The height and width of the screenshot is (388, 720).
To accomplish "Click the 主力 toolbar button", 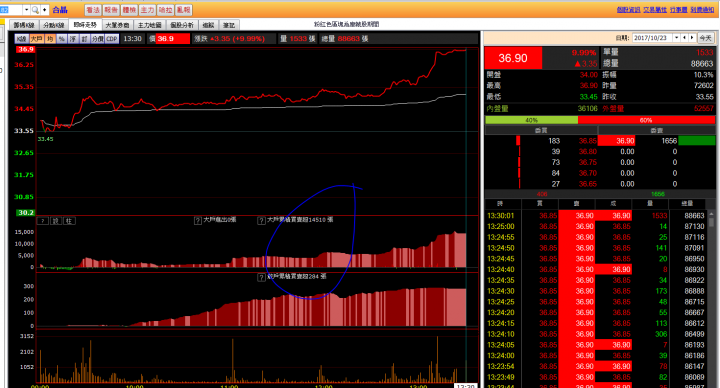I will [x=147, y=10].
